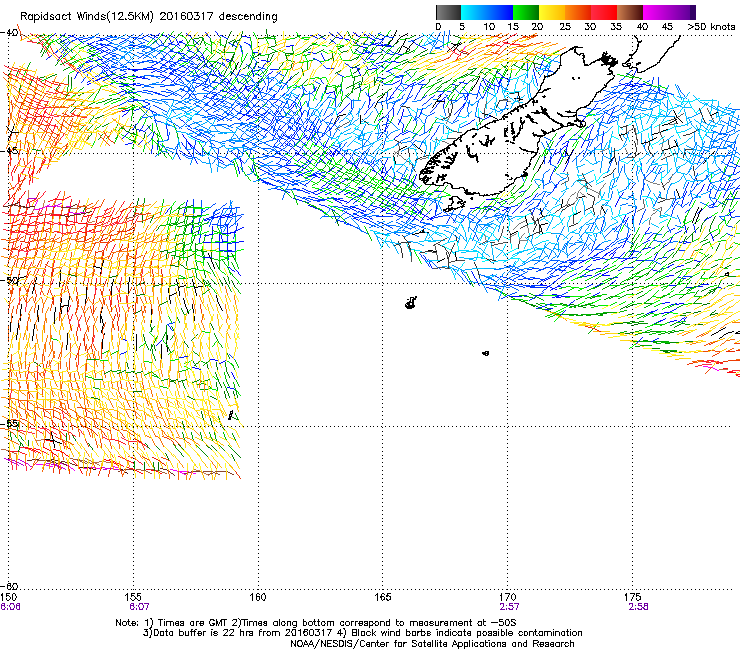Click the "Data buffer is 22 hrs" note
The width and height of the screenshot is (740, 650).
[205, 633]
